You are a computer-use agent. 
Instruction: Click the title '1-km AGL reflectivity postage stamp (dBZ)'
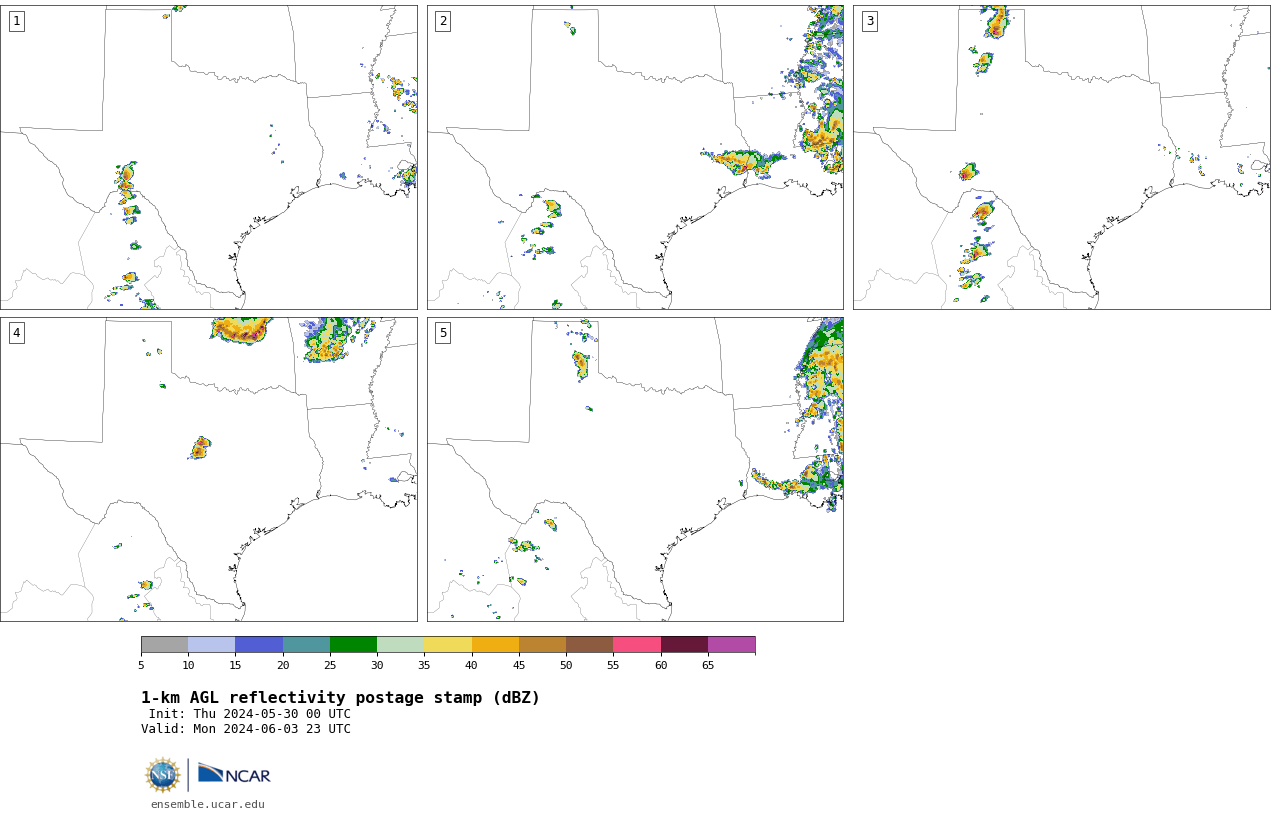click(340, 698)
